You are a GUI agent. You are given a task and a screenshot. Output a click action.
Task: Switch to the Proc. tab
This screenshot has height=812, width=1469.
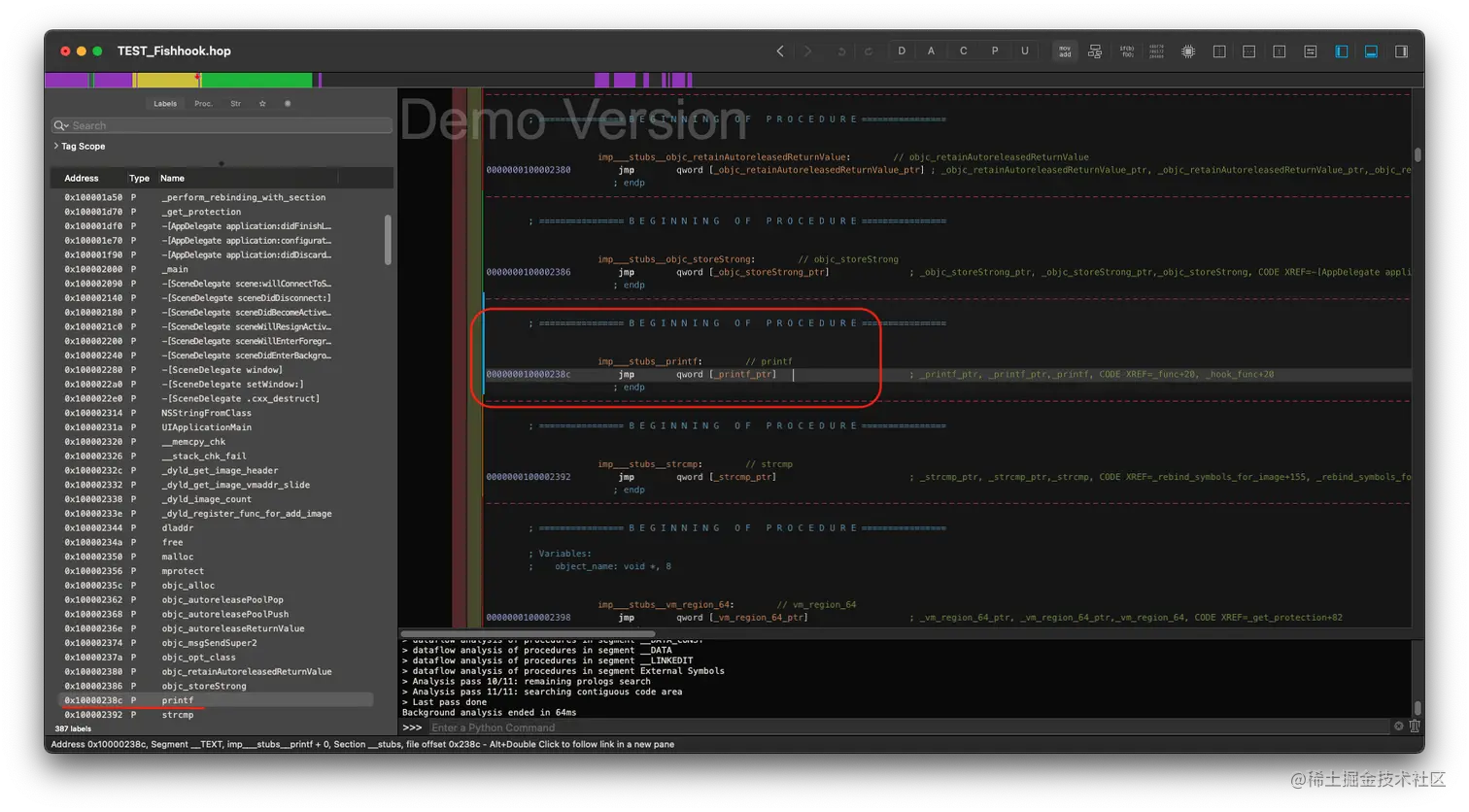203,104
